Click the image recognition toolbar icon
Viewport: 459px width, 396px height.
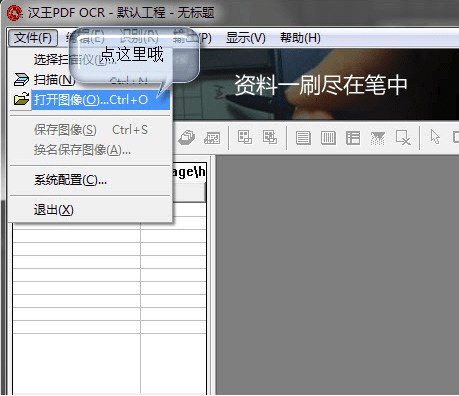[x=212, y=137]
